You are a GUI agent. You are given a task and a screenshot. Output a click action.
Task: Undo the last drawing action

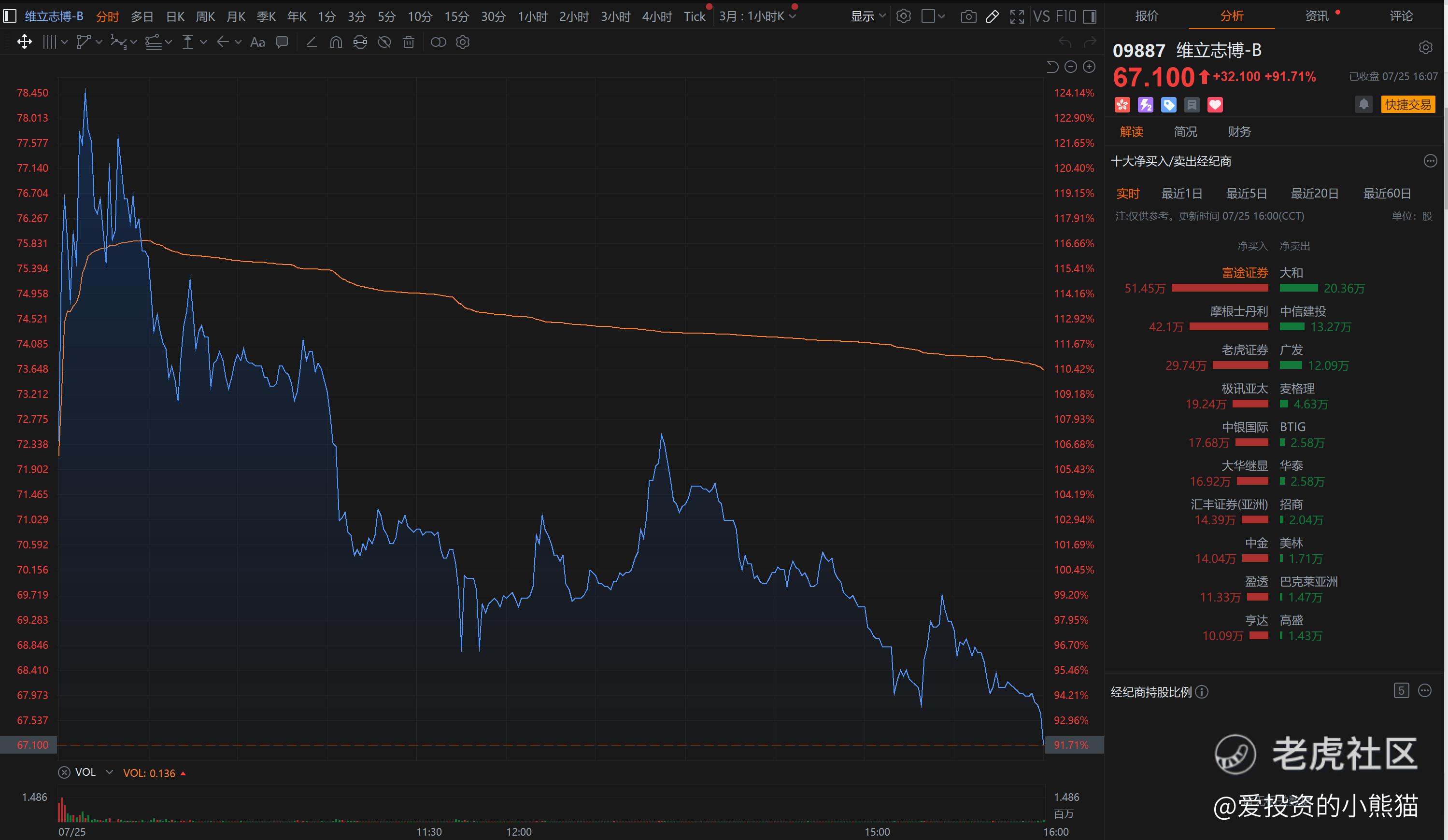[x=1065, y=42]
